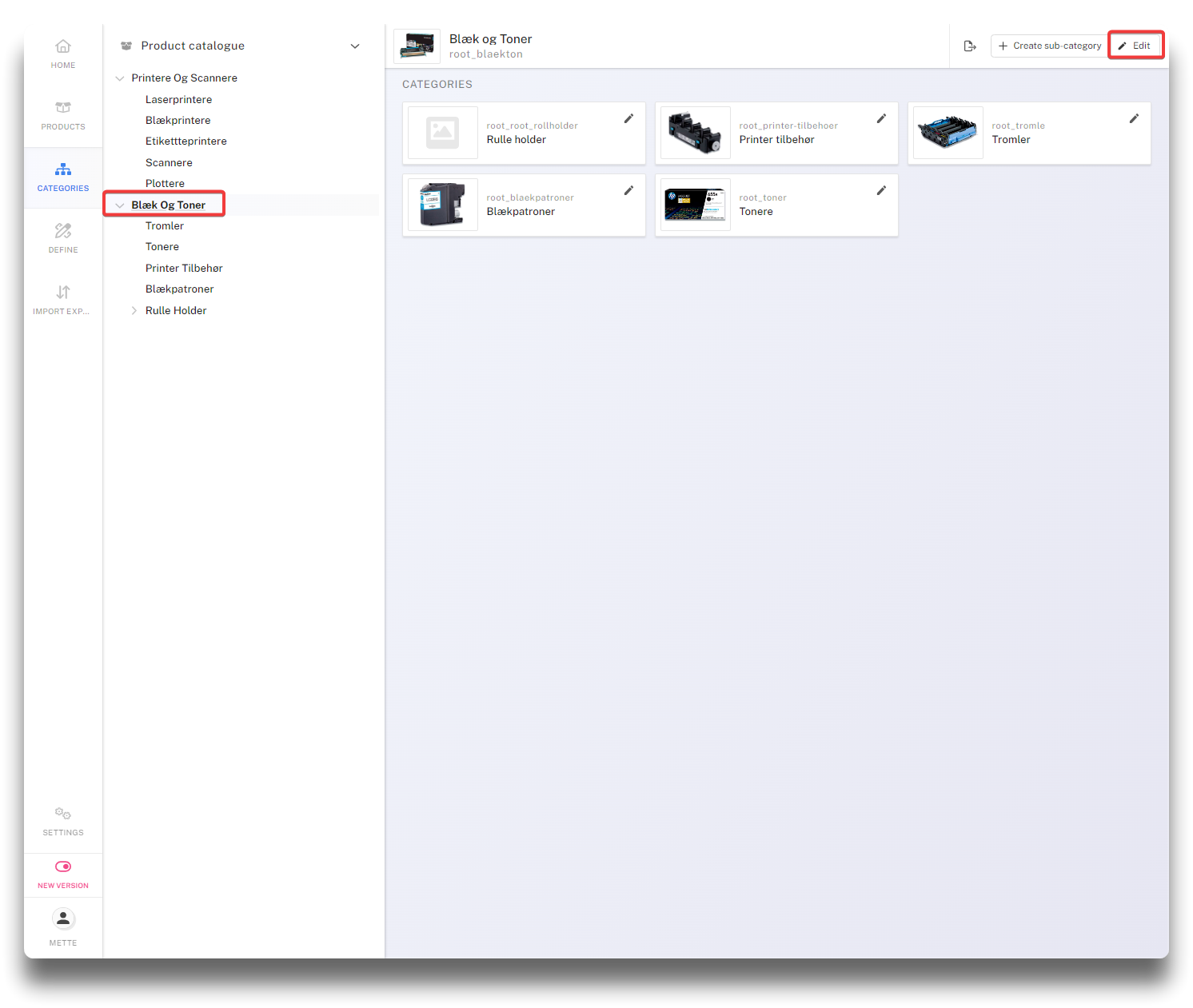The image size is (1193, 1008).
Task: Edit the Printer tilbehør category via pencil icon
Action: point(881,119)
